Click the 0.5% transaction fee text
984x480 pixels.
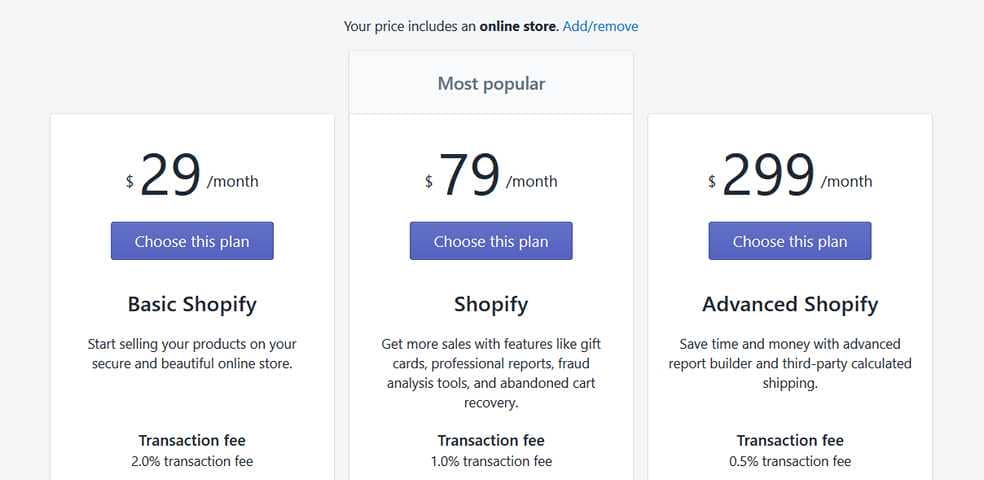coord(790,461)
